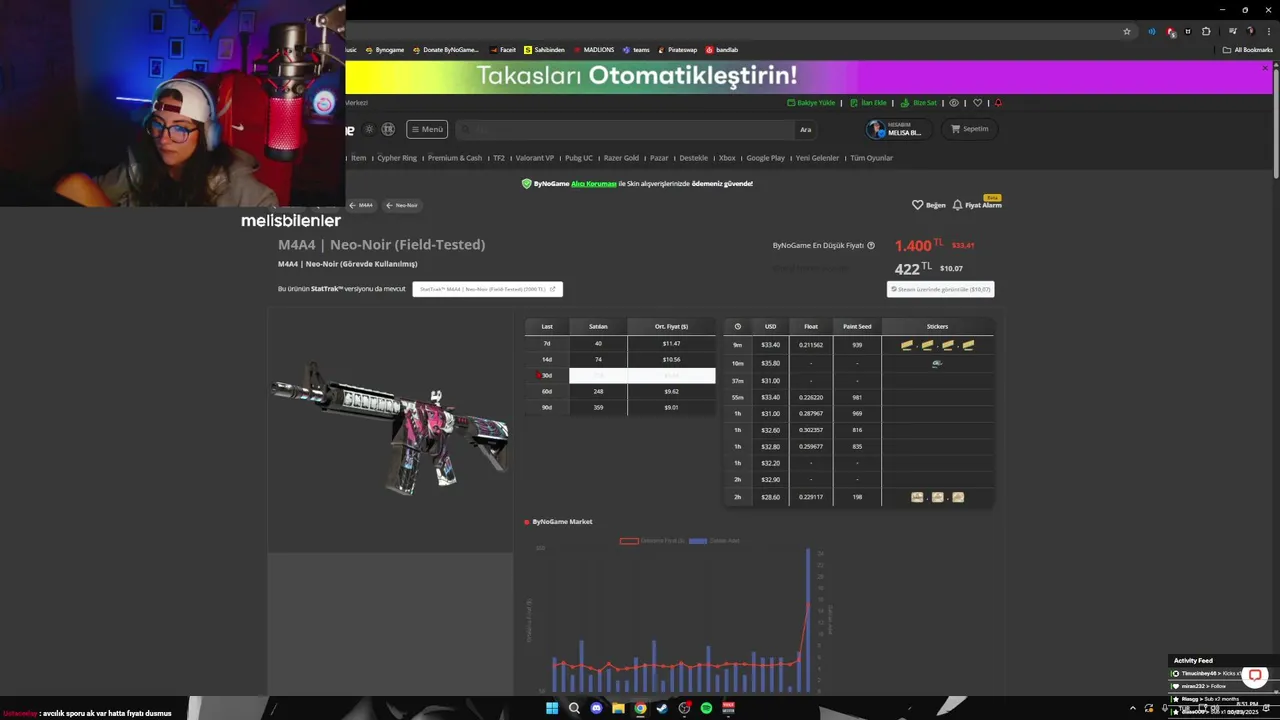Select the 90d row
Viewport: 1280px width, 720px height.
click(x=620, y=407)
